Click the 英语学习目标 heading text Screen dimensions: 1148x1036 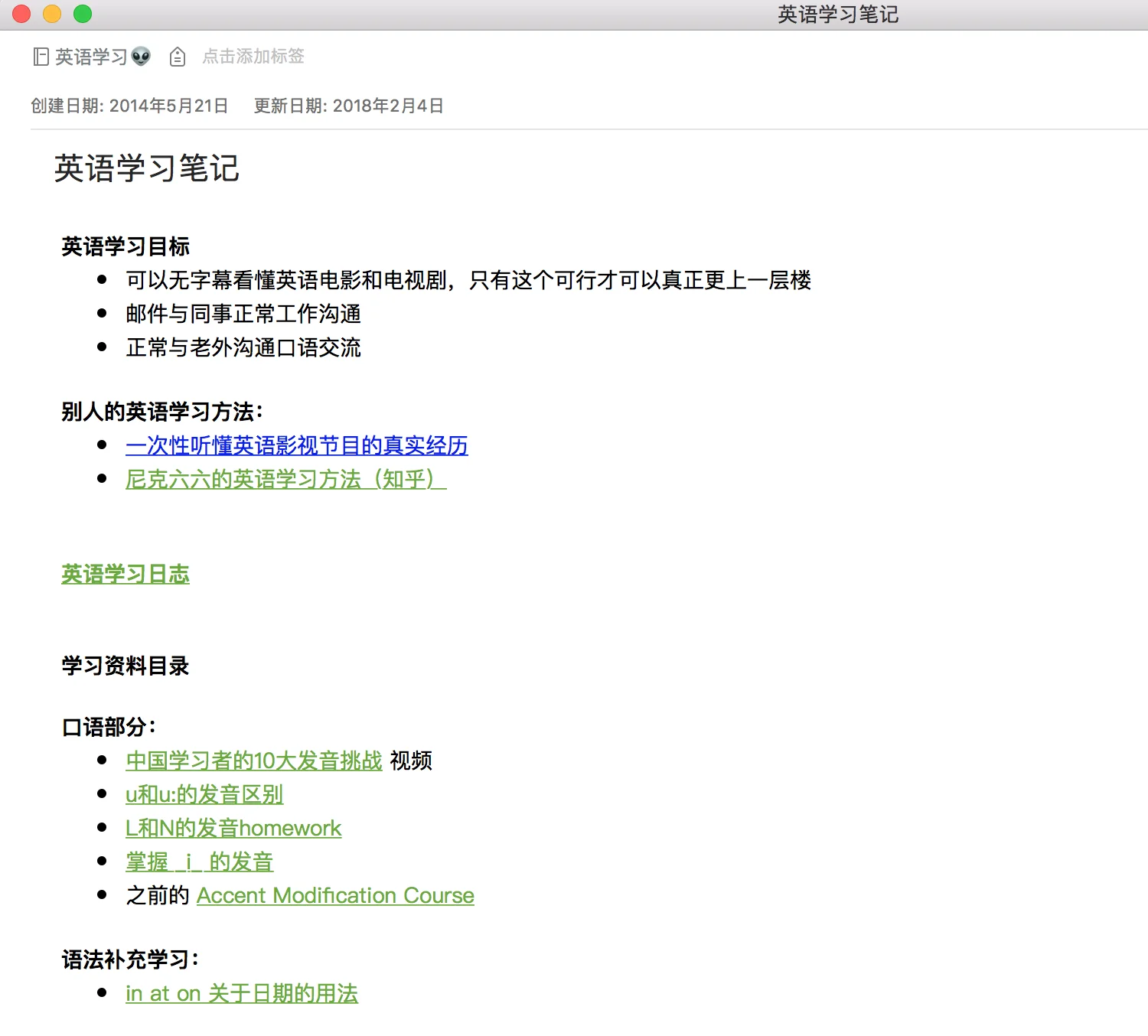[x=126, y=246]
